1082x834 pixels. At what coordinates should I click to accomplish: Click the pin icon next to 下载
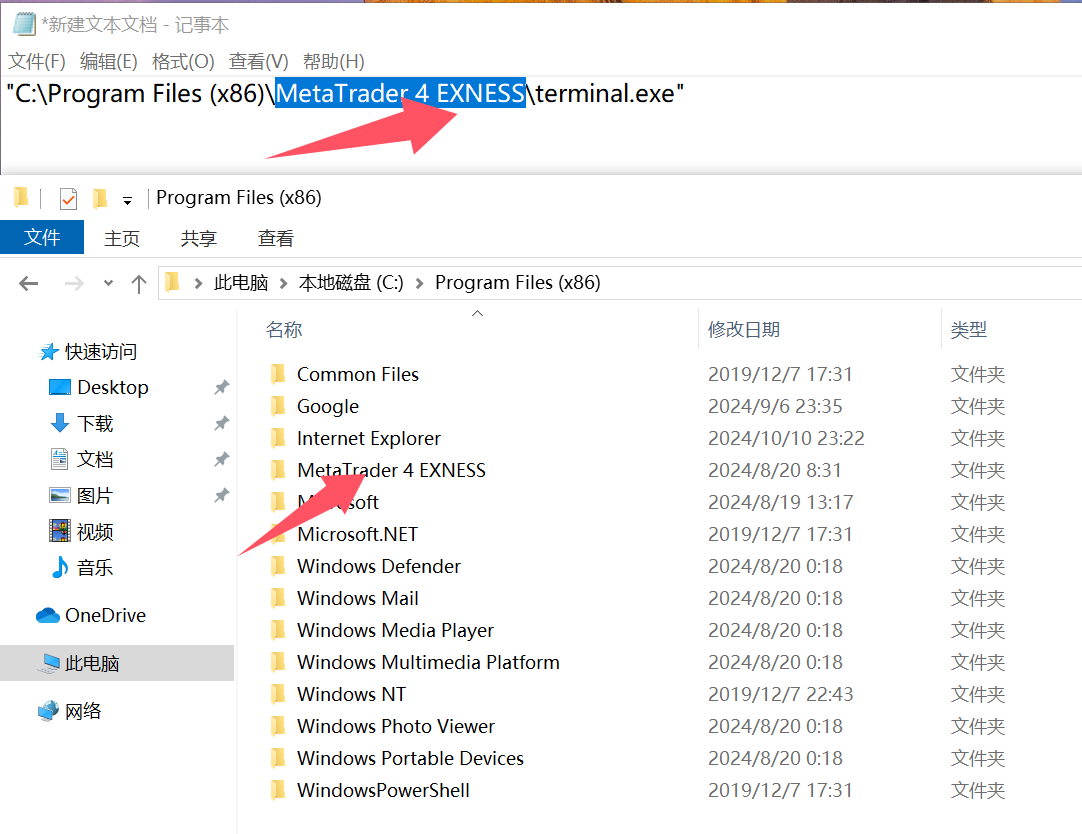(x=222, y=424)
